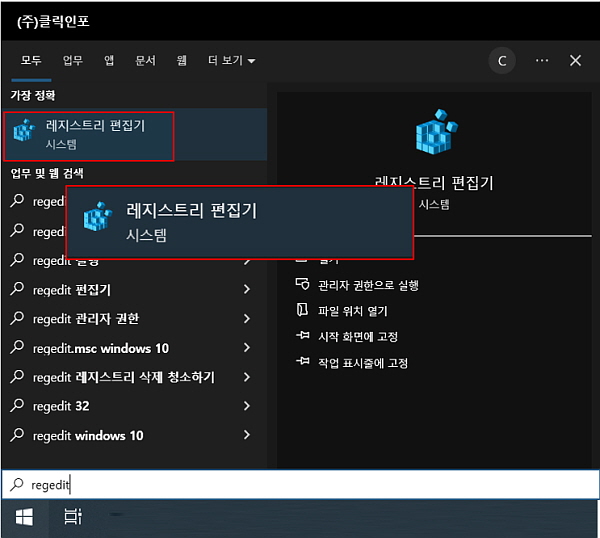
Task: Close the search panel with X
Action: pos(575,60)
